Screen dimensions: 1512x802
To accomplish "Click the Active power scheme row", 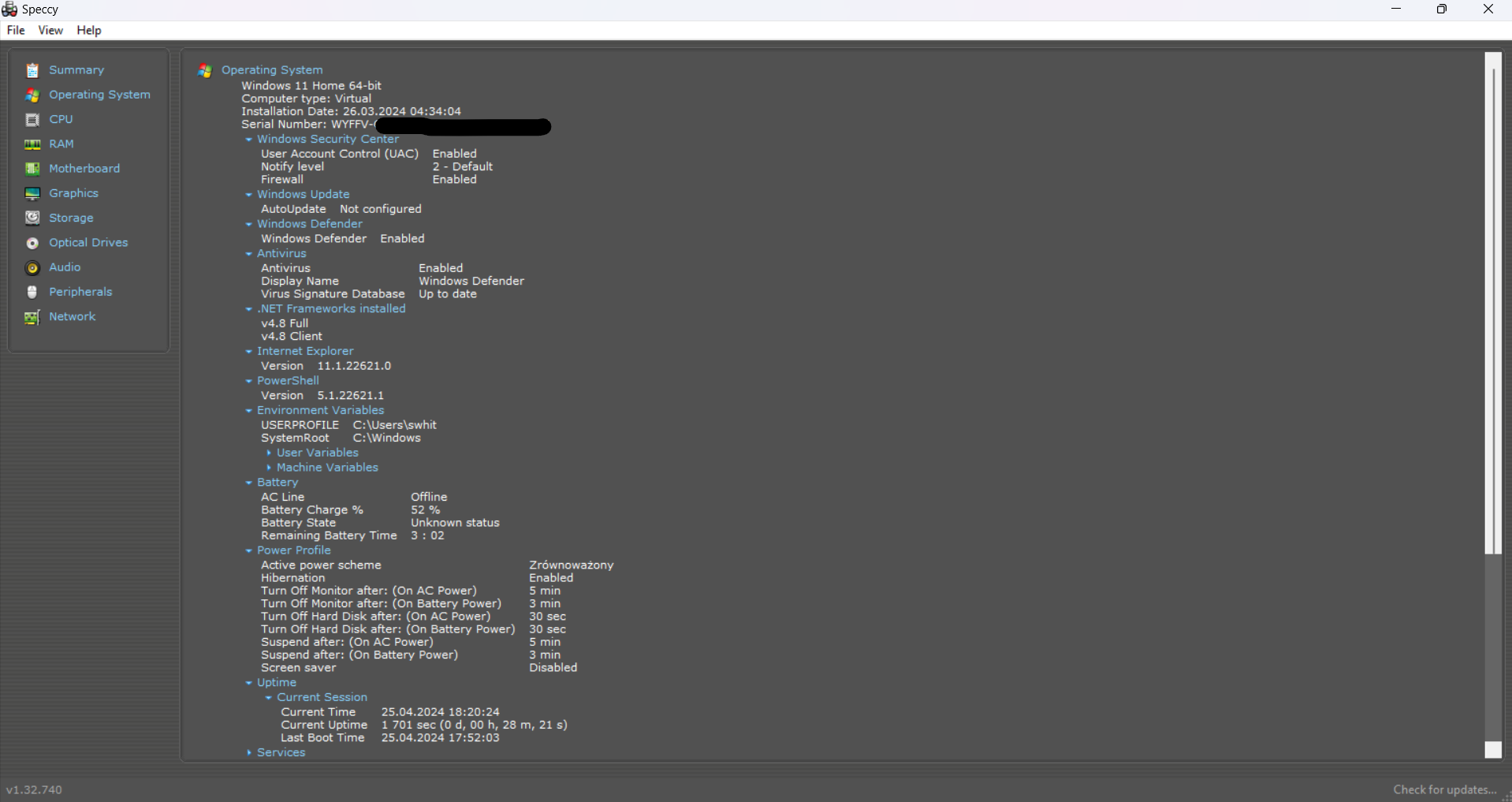I will [x=438, y=565].
